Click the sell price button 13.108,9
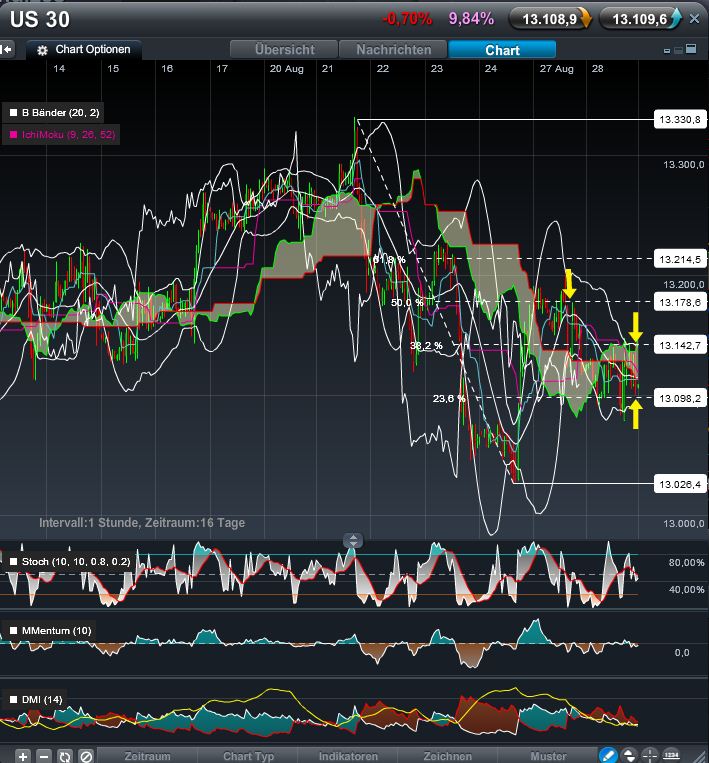The height and width of the screenshot is (763, 709). (x=550, y=19)
